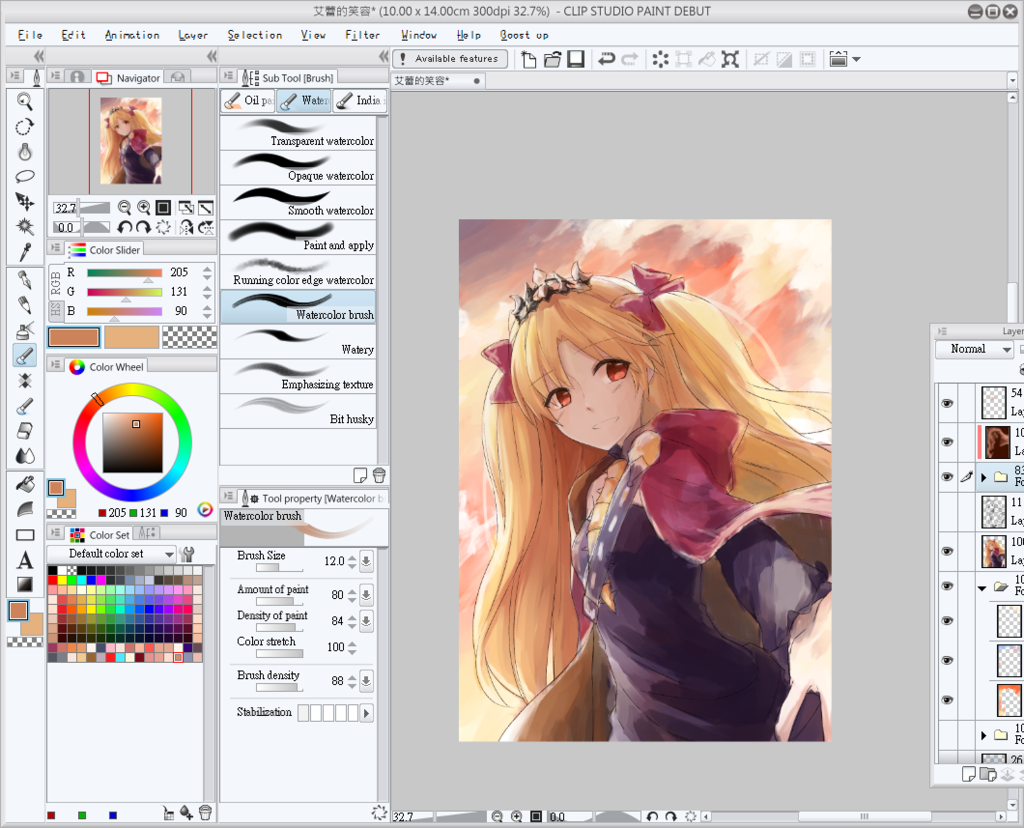This screenshot has height=828, width=1024.
Task: Expand the Stabilization slider arrow
Action: point(366,713)
